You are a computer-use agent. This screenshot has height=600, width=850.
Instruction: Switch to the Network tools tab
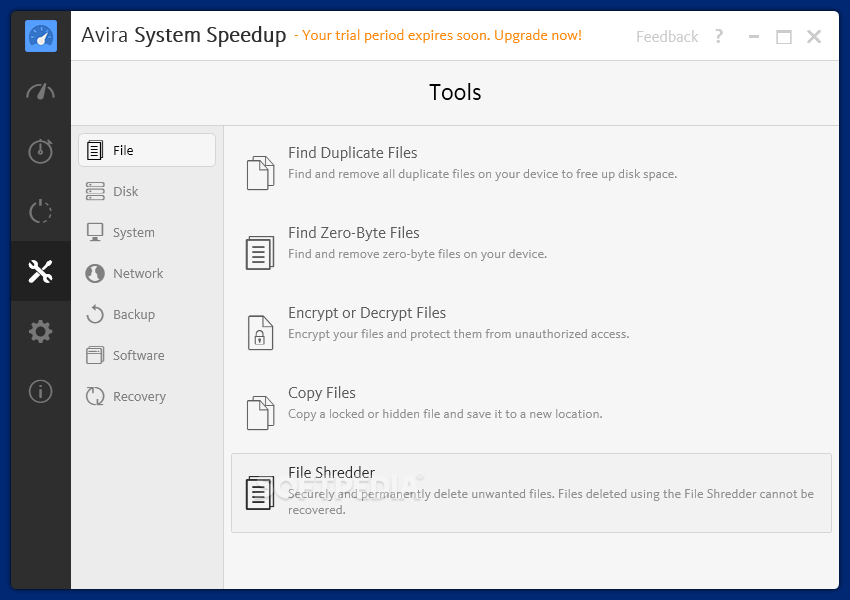pyautogui.click(x=147, y=273)
